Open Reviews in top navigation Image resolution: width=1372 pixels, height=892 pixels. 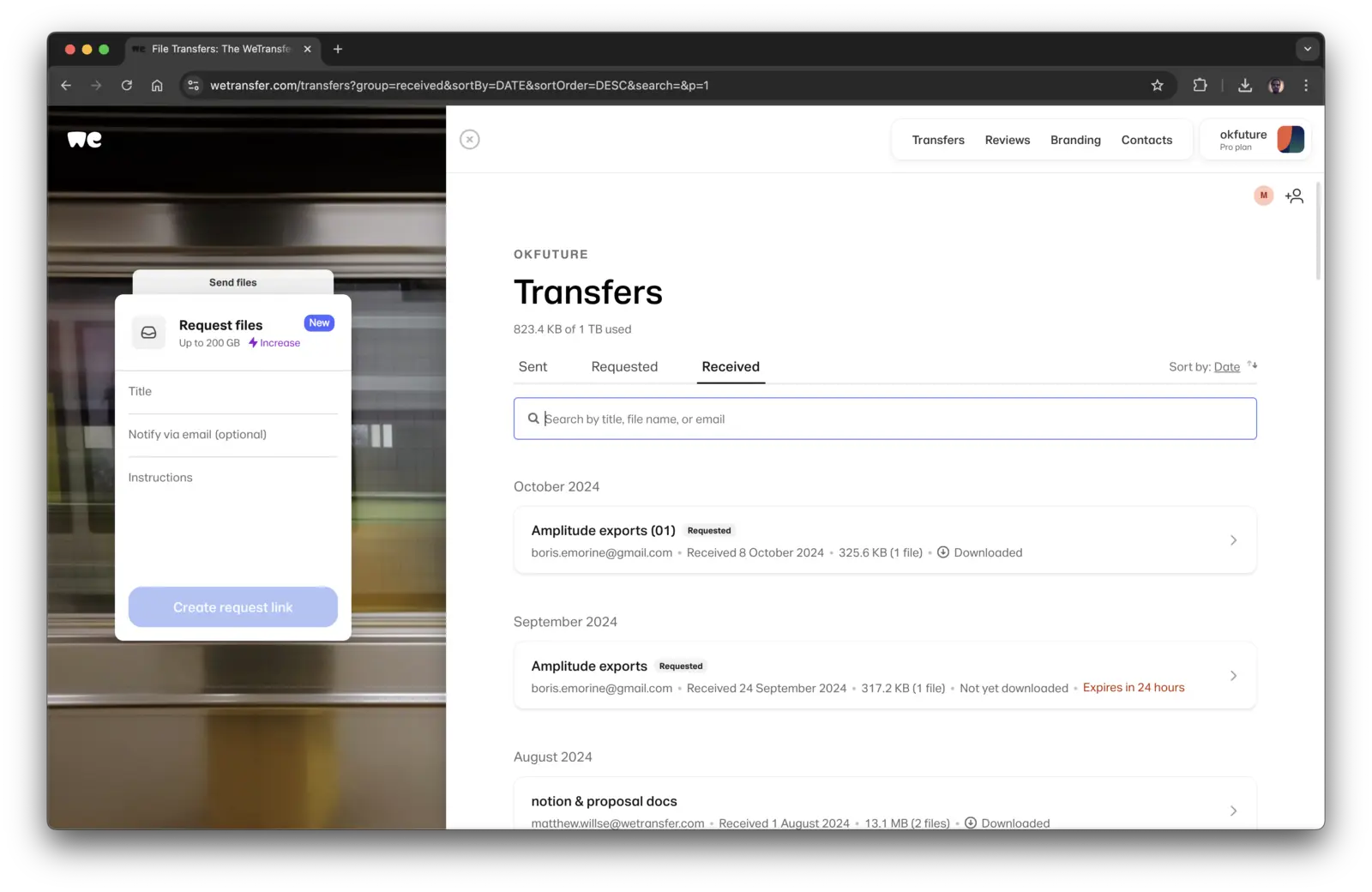point(1007,140)
